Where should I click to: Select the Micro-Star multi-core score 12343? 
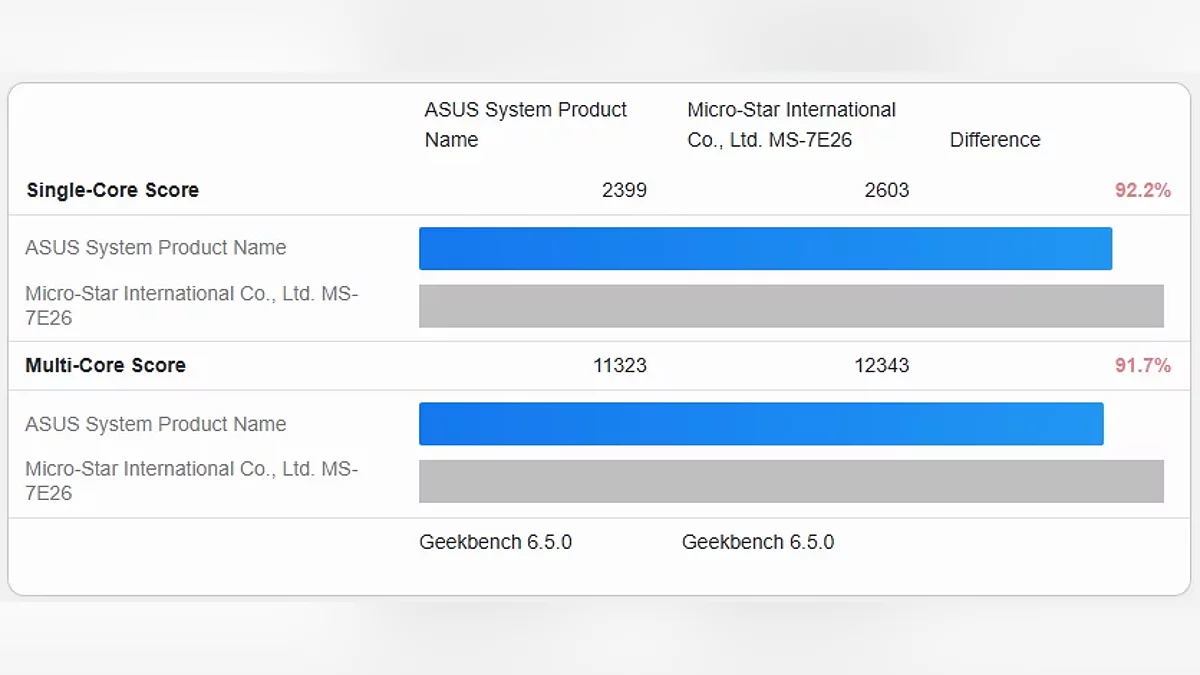click(881, 365)
